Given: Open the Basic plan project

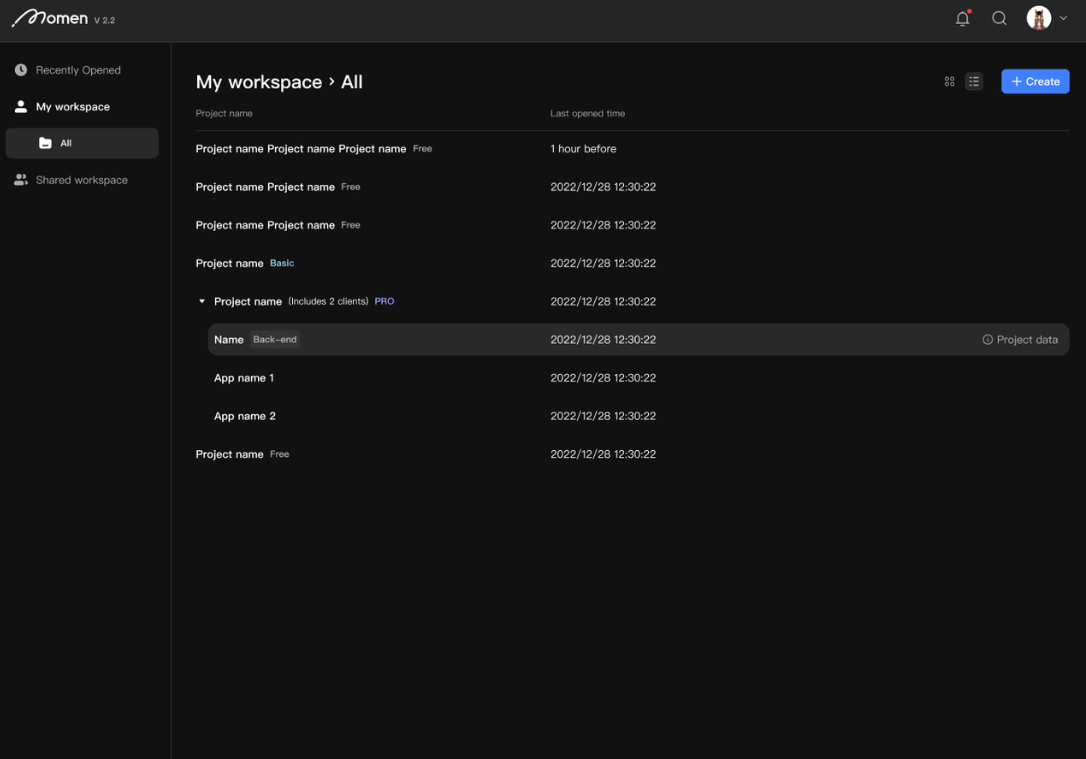Looking at the screenshot, I should click(x=229, y=263).
